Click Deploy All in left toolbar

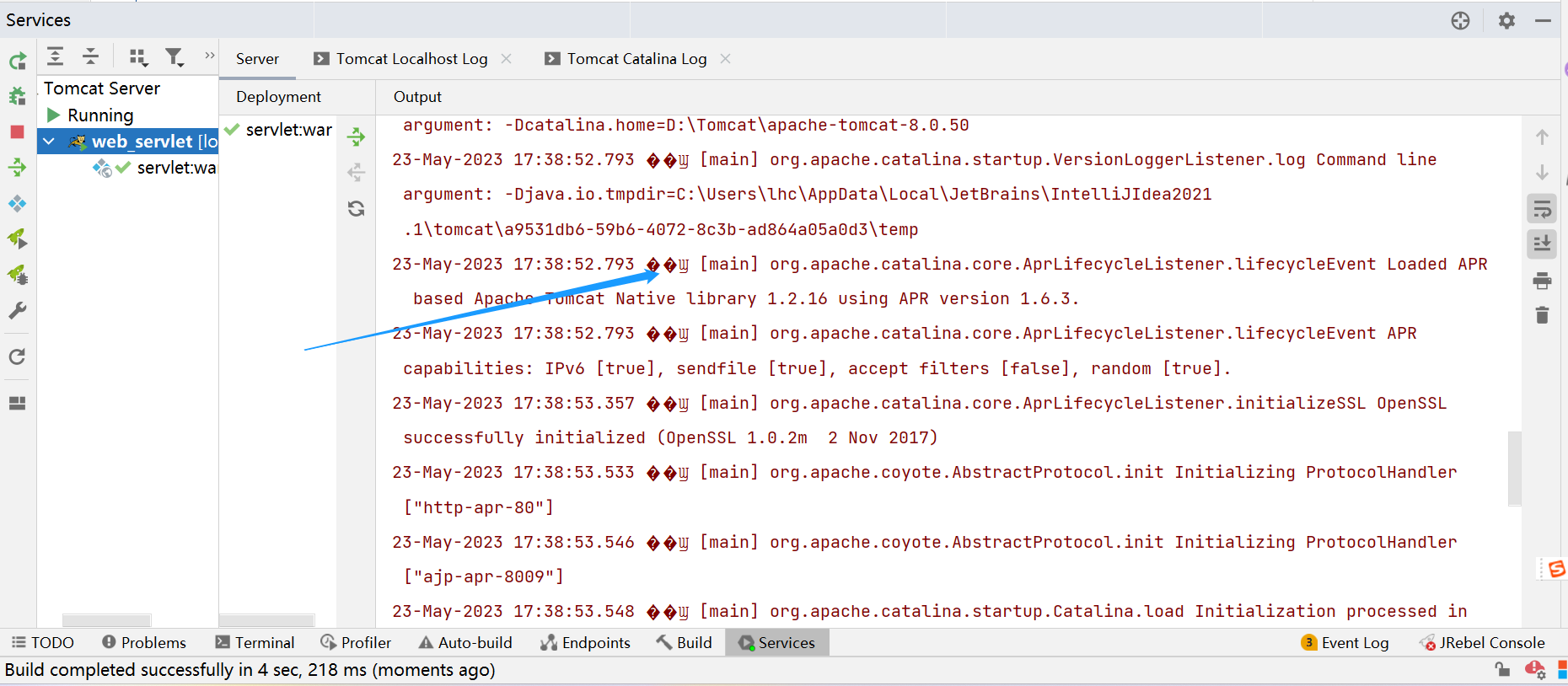(x=18, y=168)
